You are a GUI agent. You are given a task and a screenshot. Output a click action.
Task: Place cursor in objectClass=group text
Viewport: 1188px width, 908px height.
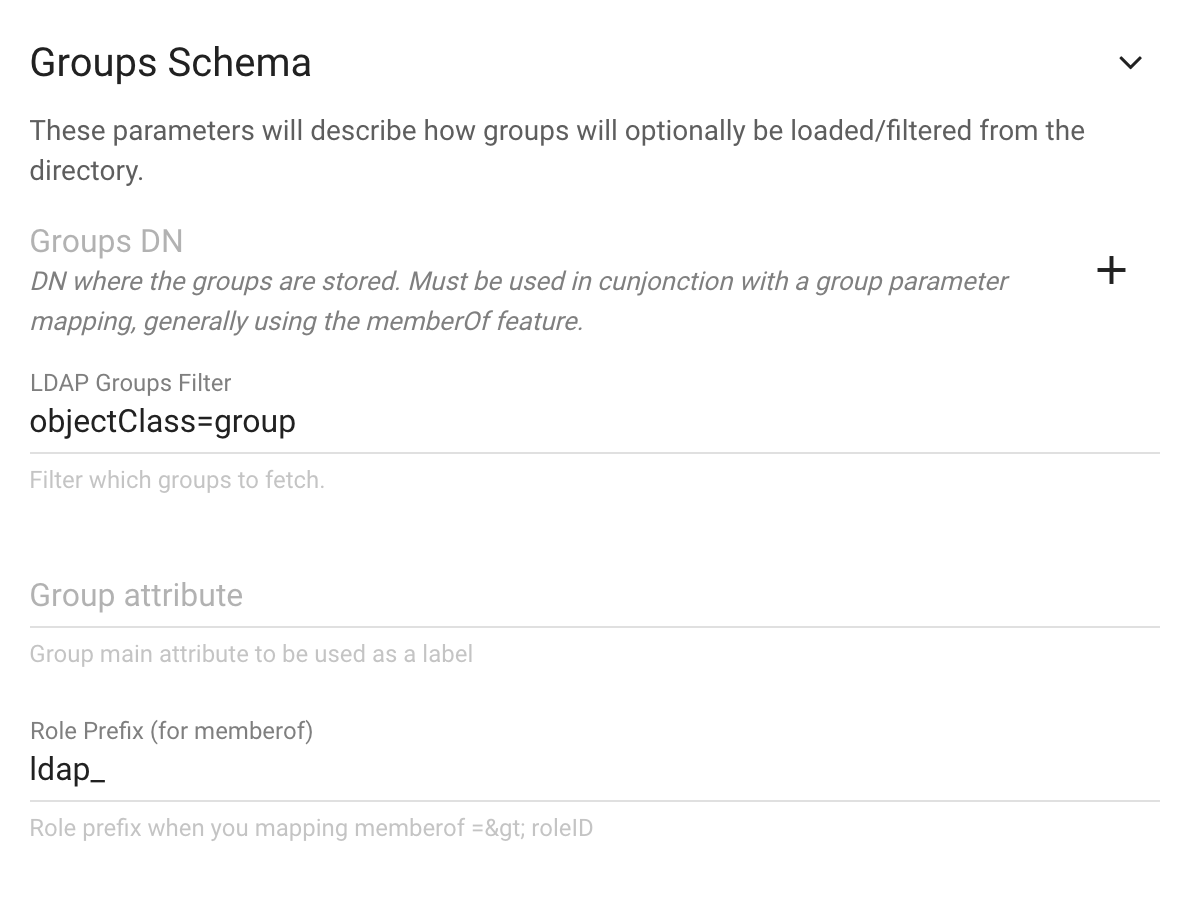(x=162, y=421)
